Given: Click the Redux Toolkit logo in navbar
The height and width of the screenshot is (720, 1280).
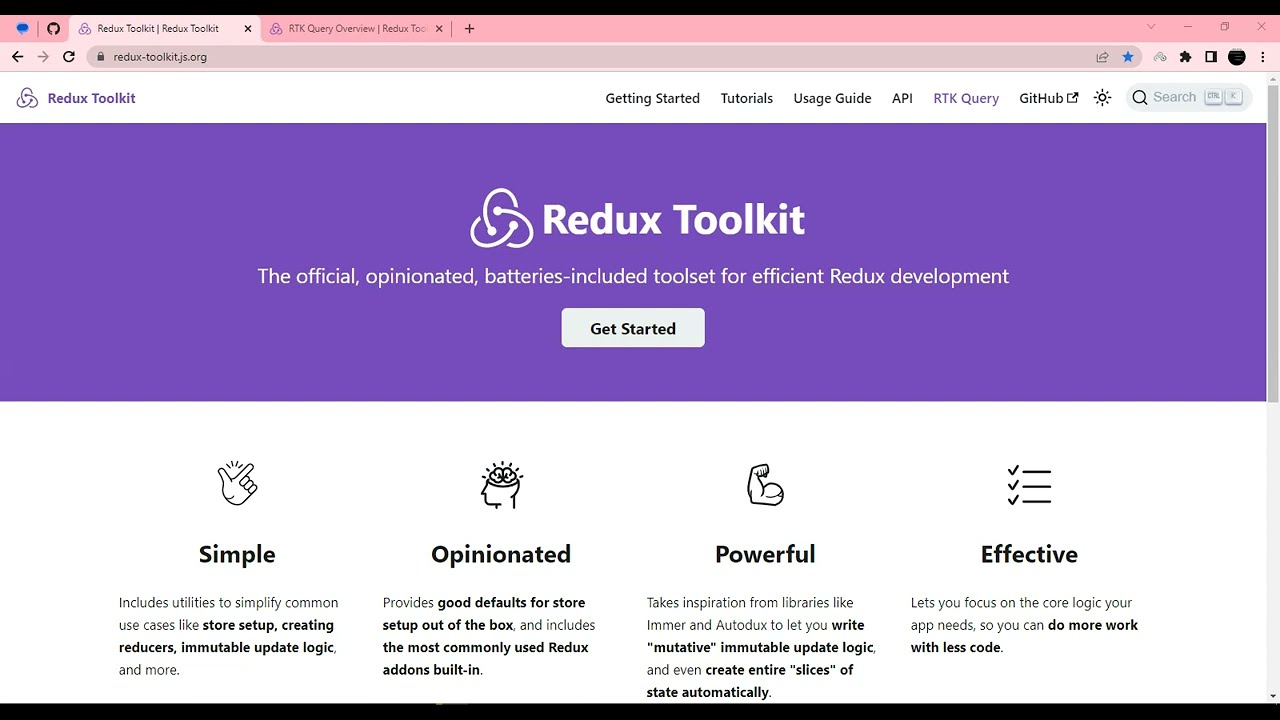Looking at the screenshot, I should click(x=27, y=98).
